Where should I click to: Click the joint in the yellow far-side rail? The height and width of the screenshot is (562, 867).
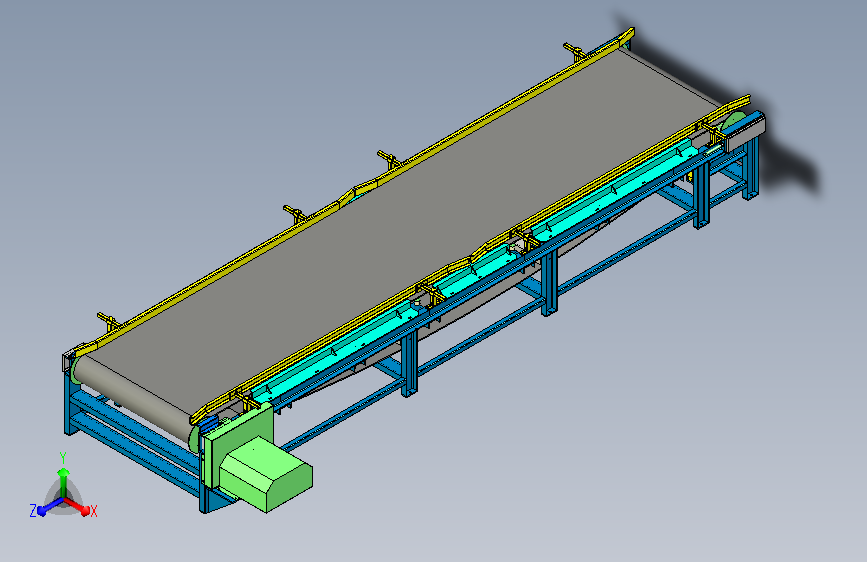point(347,196)
